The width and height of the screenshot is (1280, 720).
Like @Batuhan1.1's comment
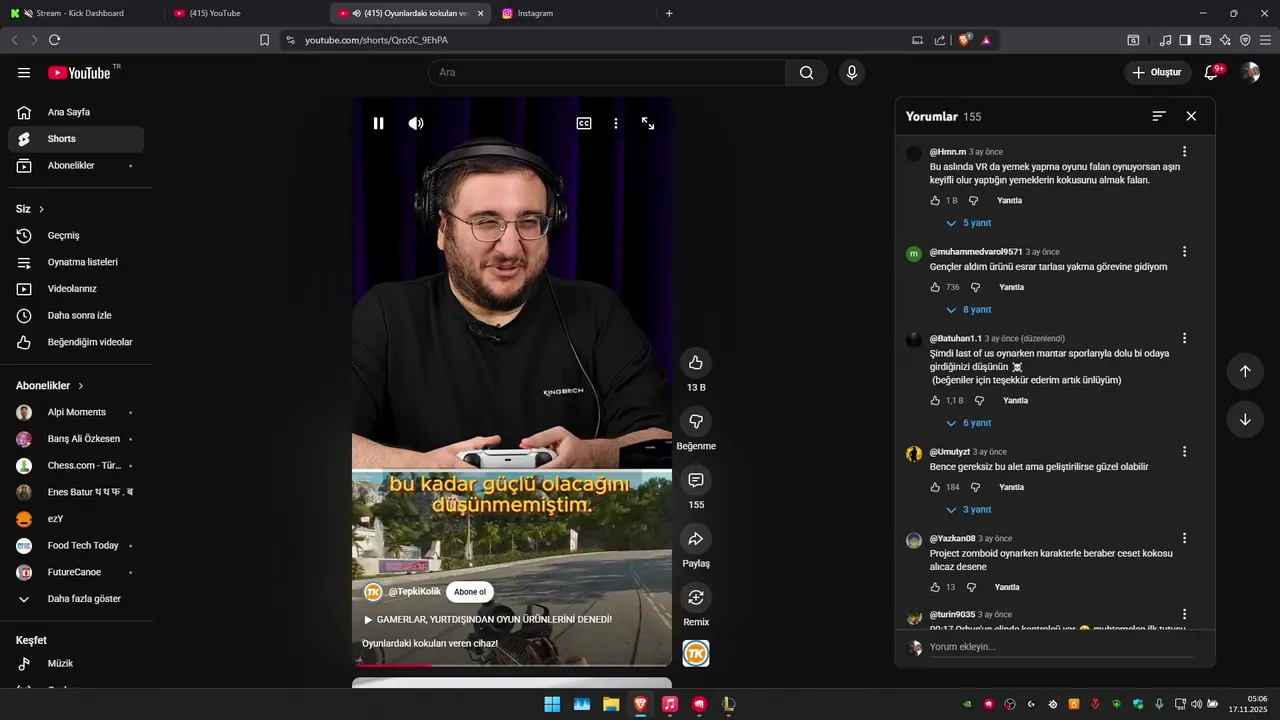click(x=935, y=401)
